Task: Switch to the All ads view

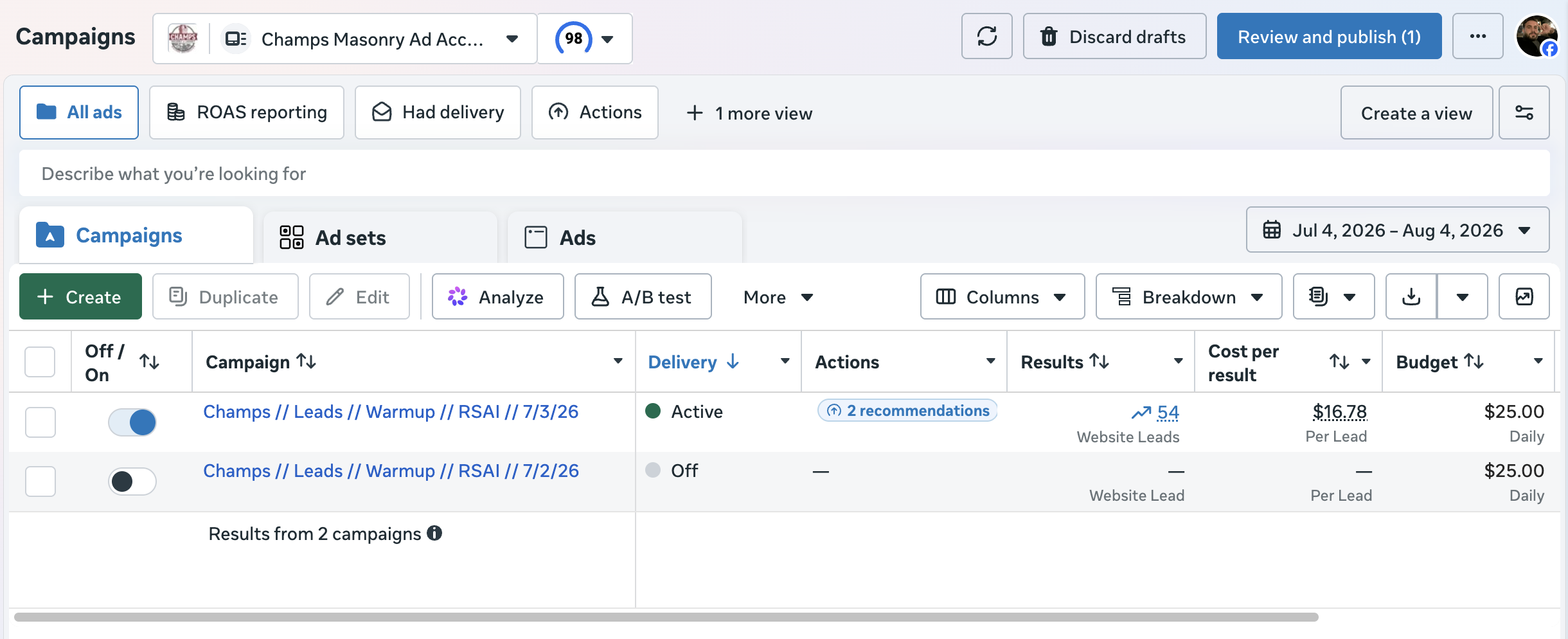Action: click(79, 113)
